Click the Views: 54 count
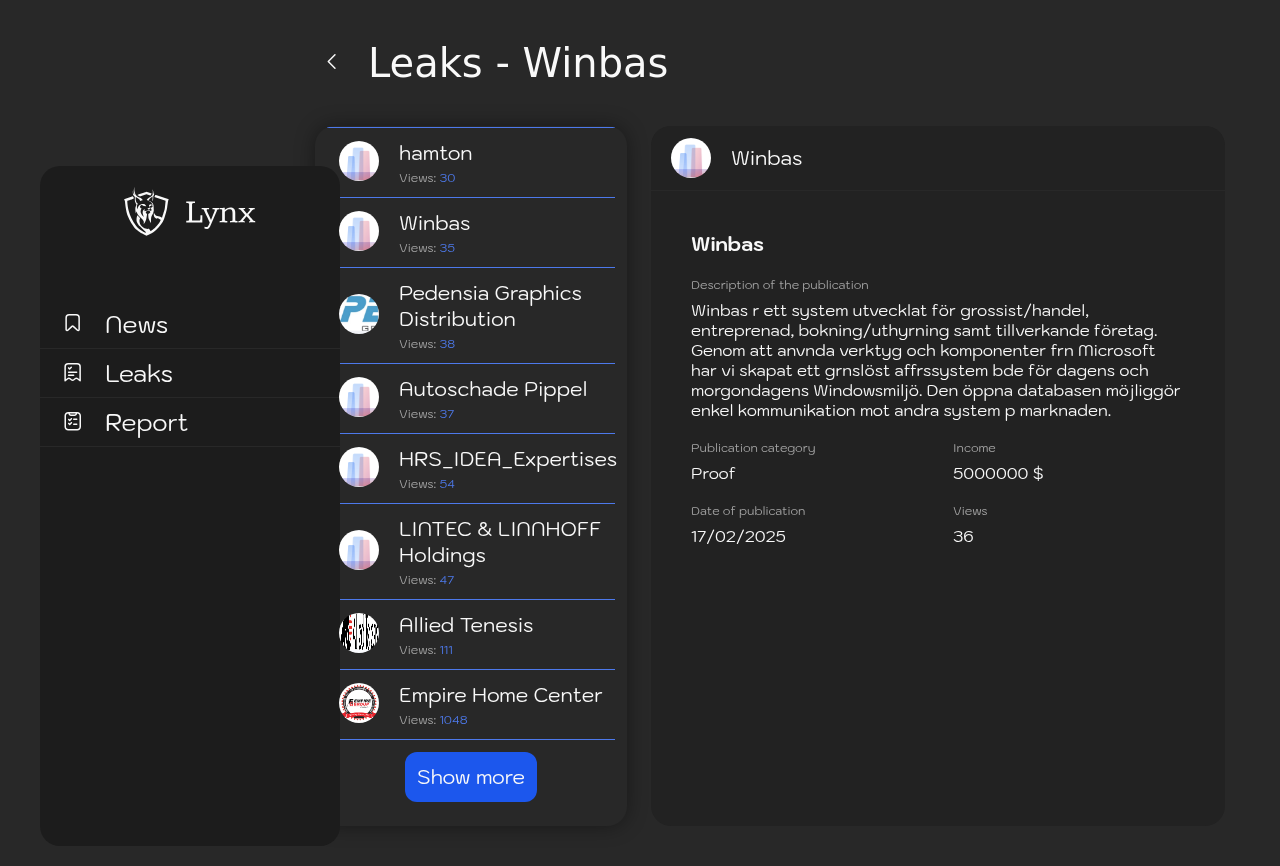Viewport: 1280px width, 866px height. pyautogui.click(x=427, y=484)
